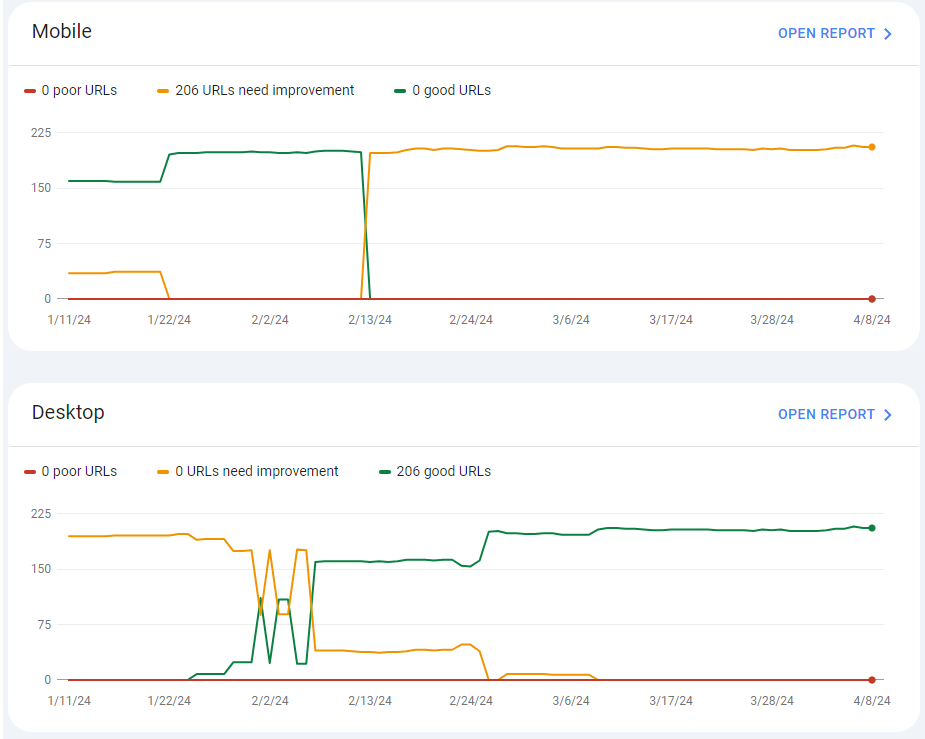Screen dimensions: 925x739
Task: Click the red poor URLs marker in Desktop legend
Action: click(30, 472)
